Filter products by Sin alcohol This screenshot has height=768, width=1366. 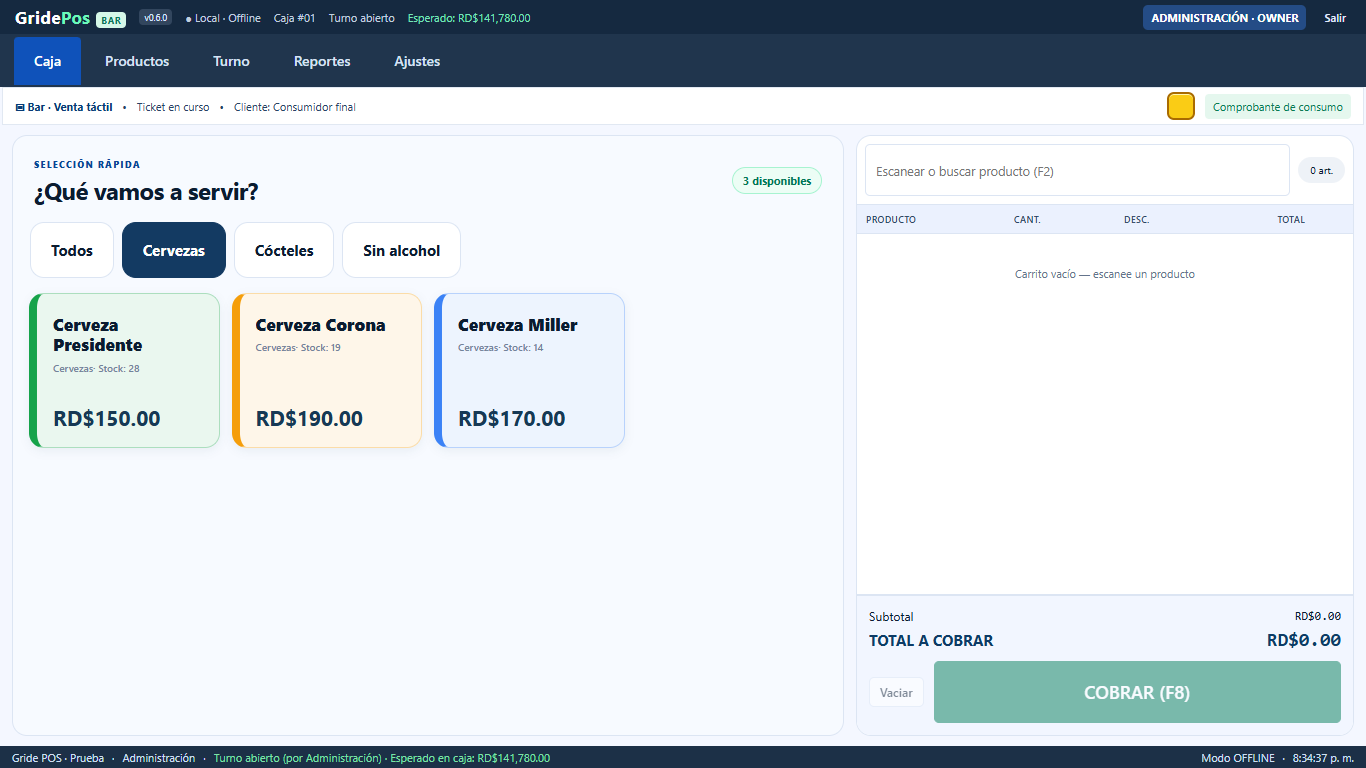click(401, 250)
